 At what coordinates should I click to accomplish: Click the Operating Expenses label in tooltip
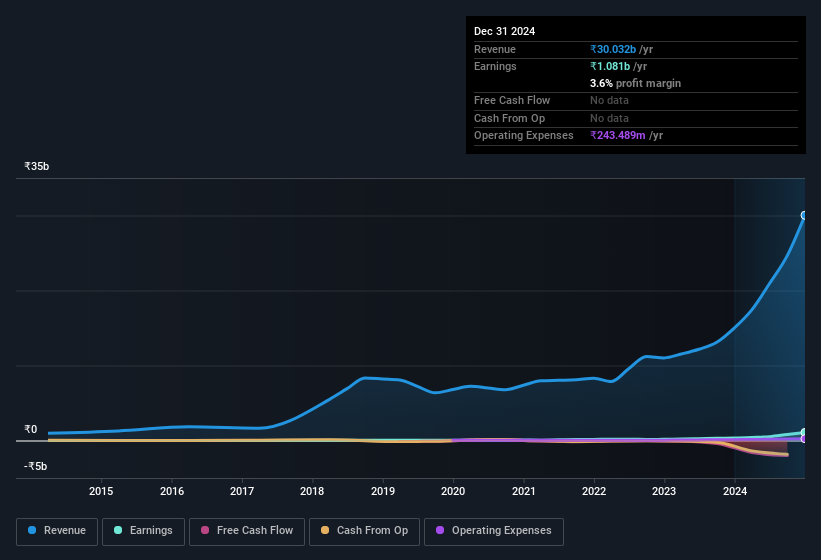click(x=524, y=135)
